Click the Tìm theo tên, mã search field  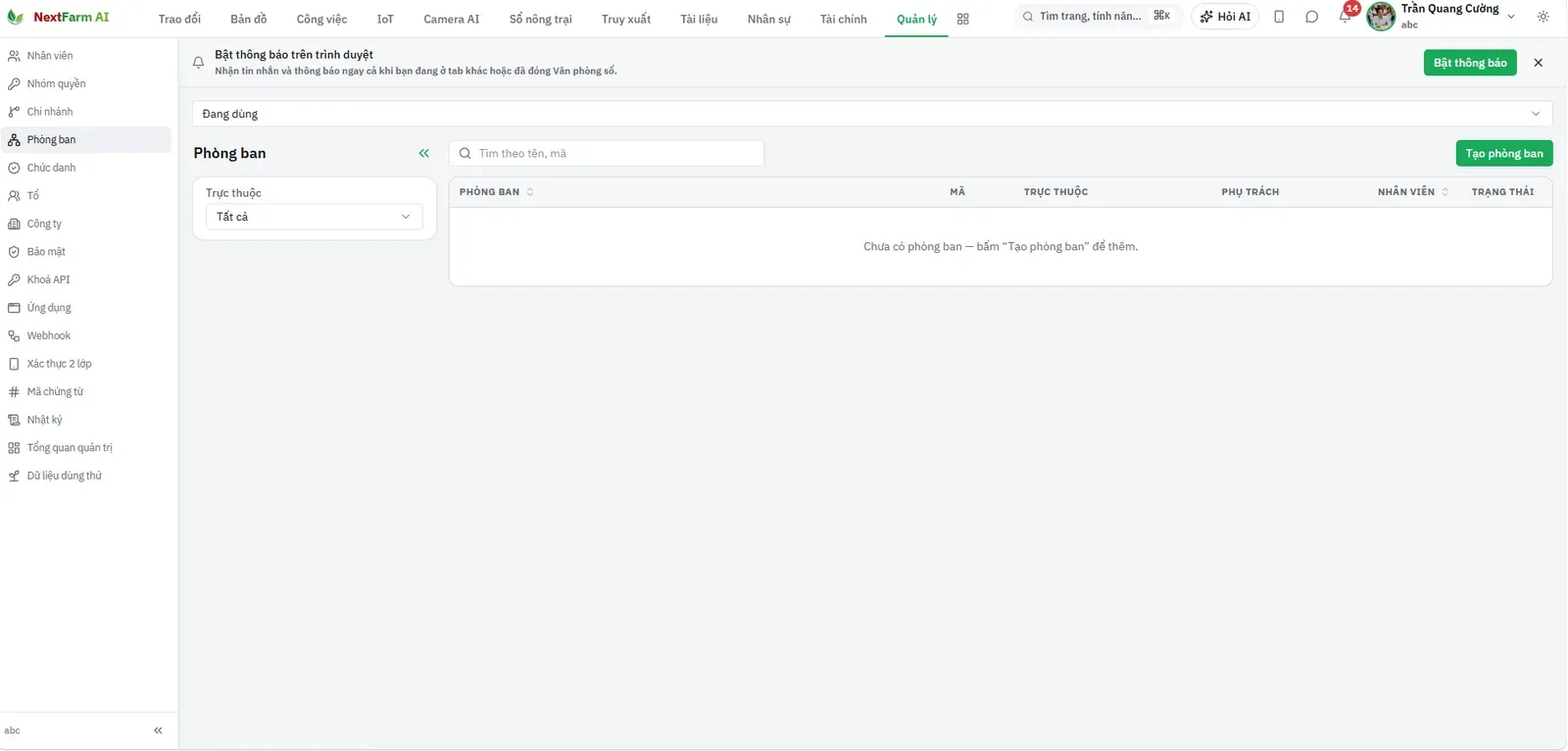(x=607, y=153)
